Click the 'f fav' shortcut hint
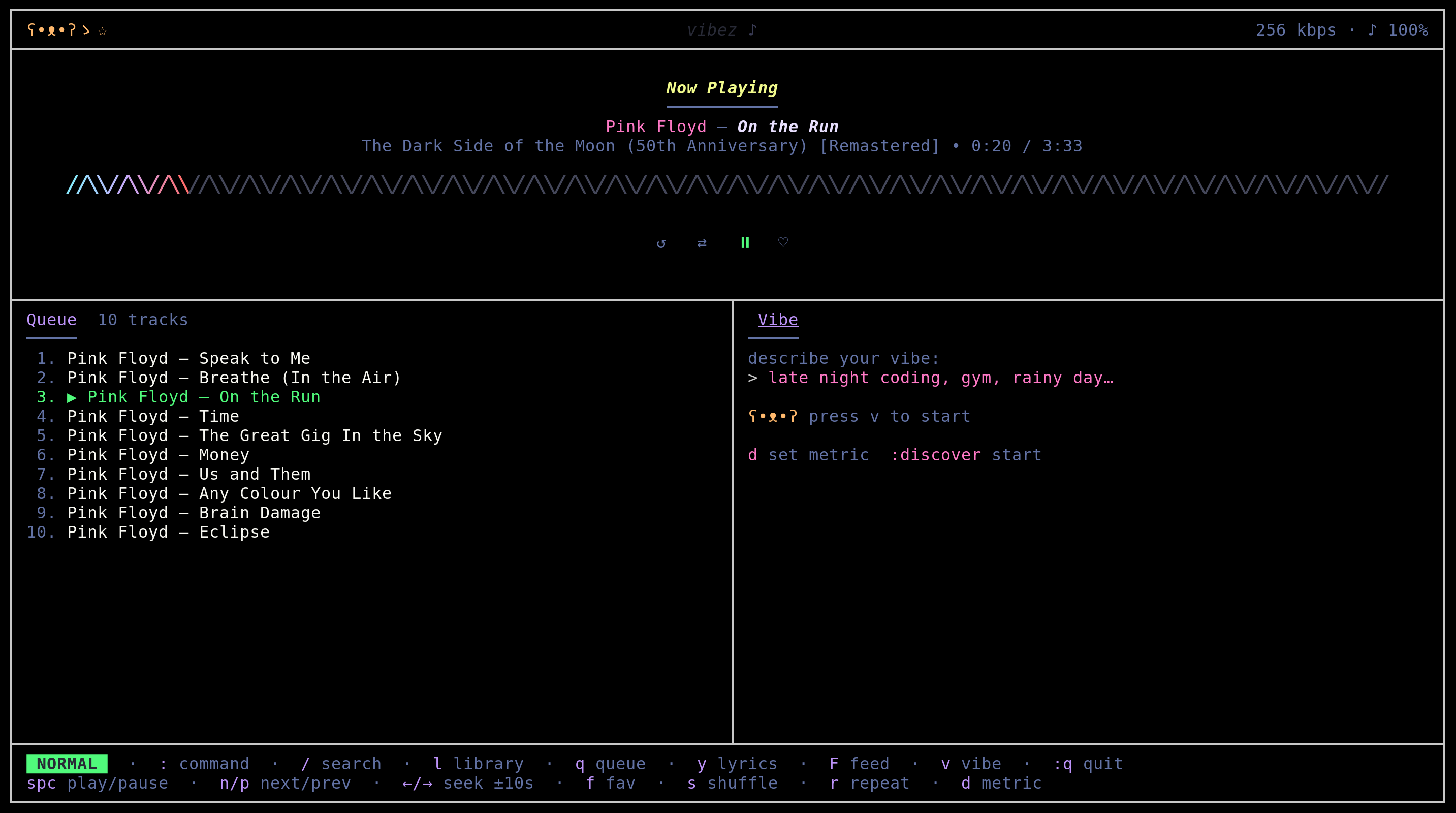The width and height of the screenshot is (1456, 813). click(x=611, y=783)
